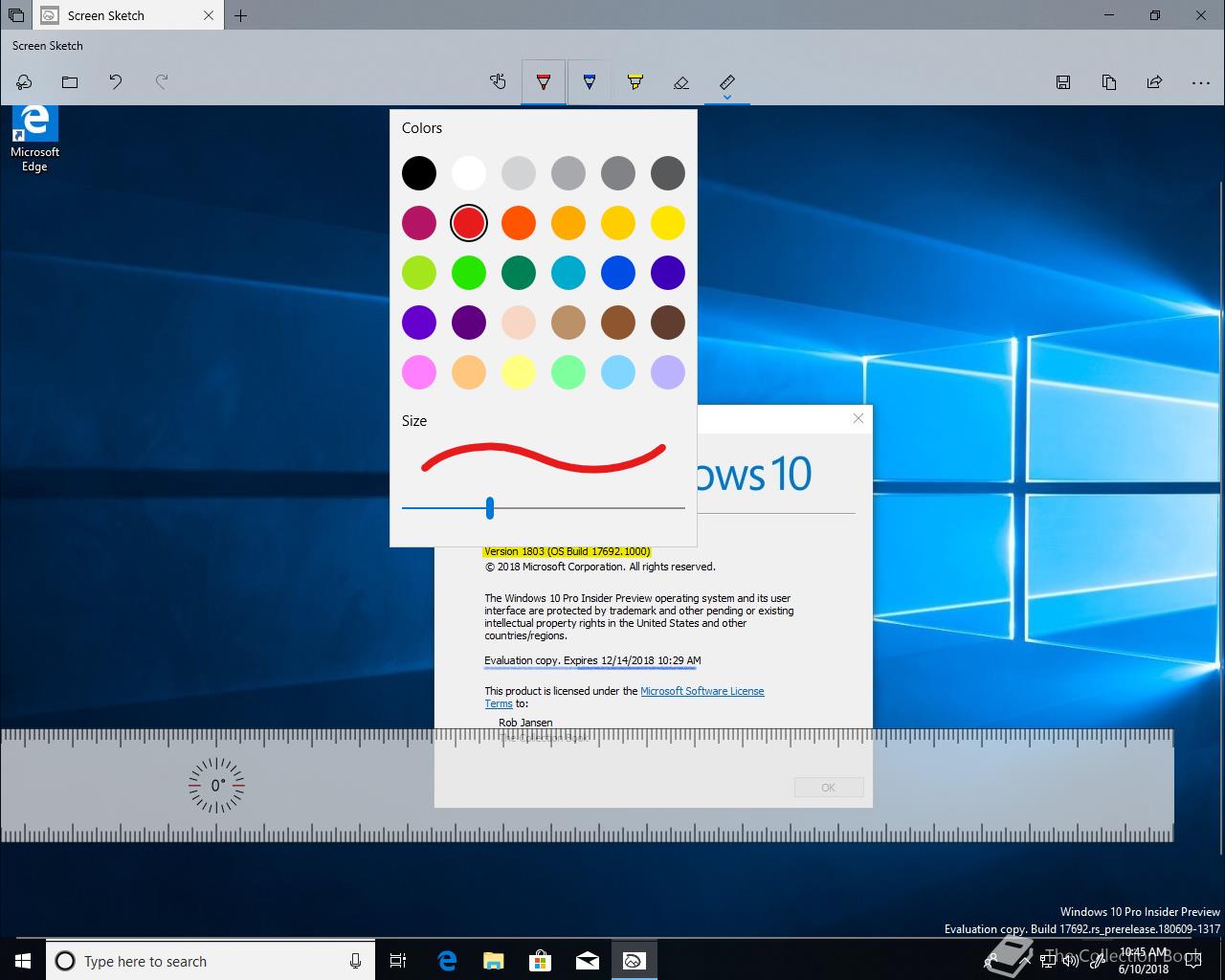
Task: Open the See more ellipsis menu
Action: click(1201, 82)
